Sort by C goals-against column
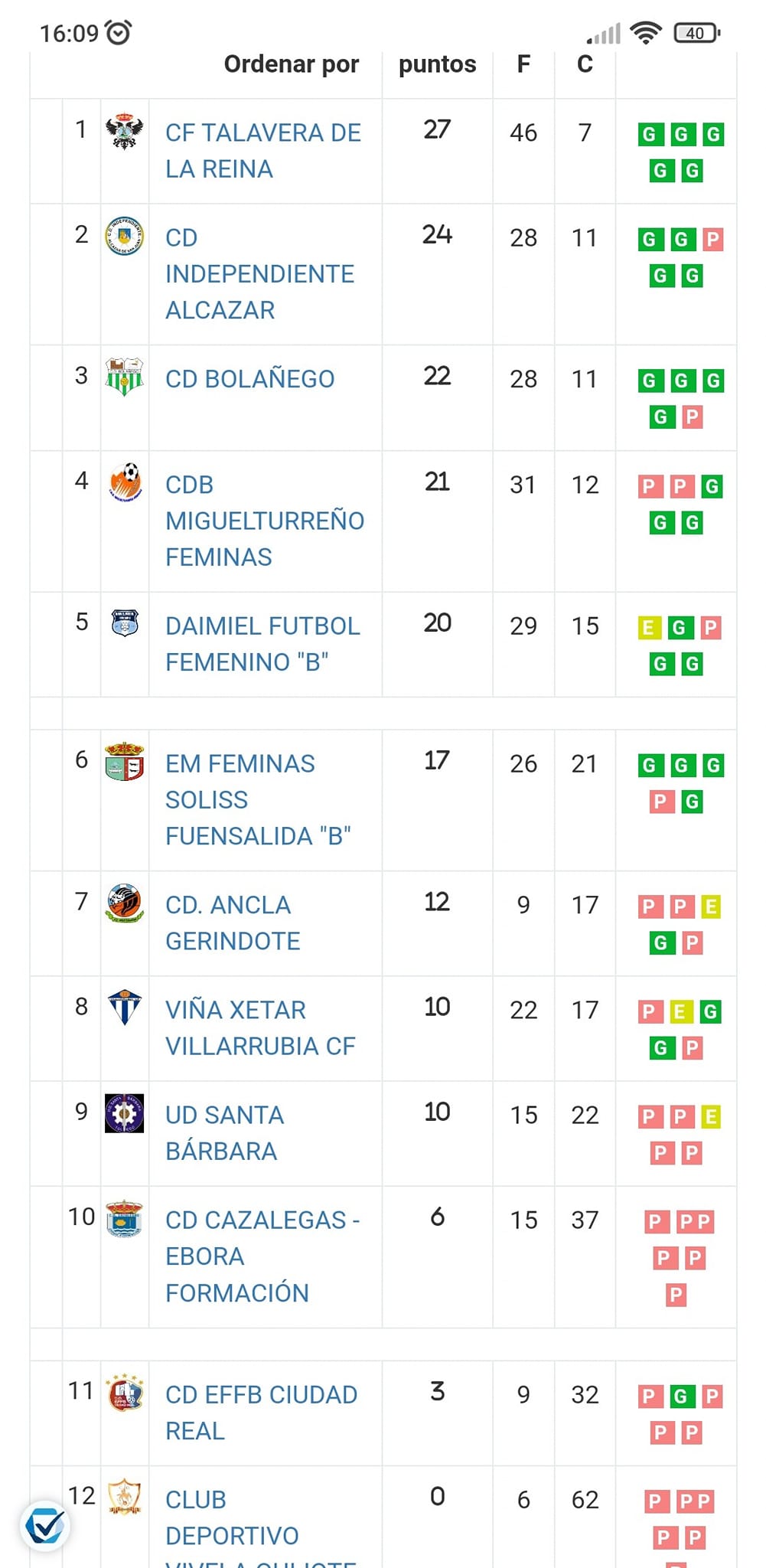Screen dimensions: 766x1568 (x=585, y=64)
